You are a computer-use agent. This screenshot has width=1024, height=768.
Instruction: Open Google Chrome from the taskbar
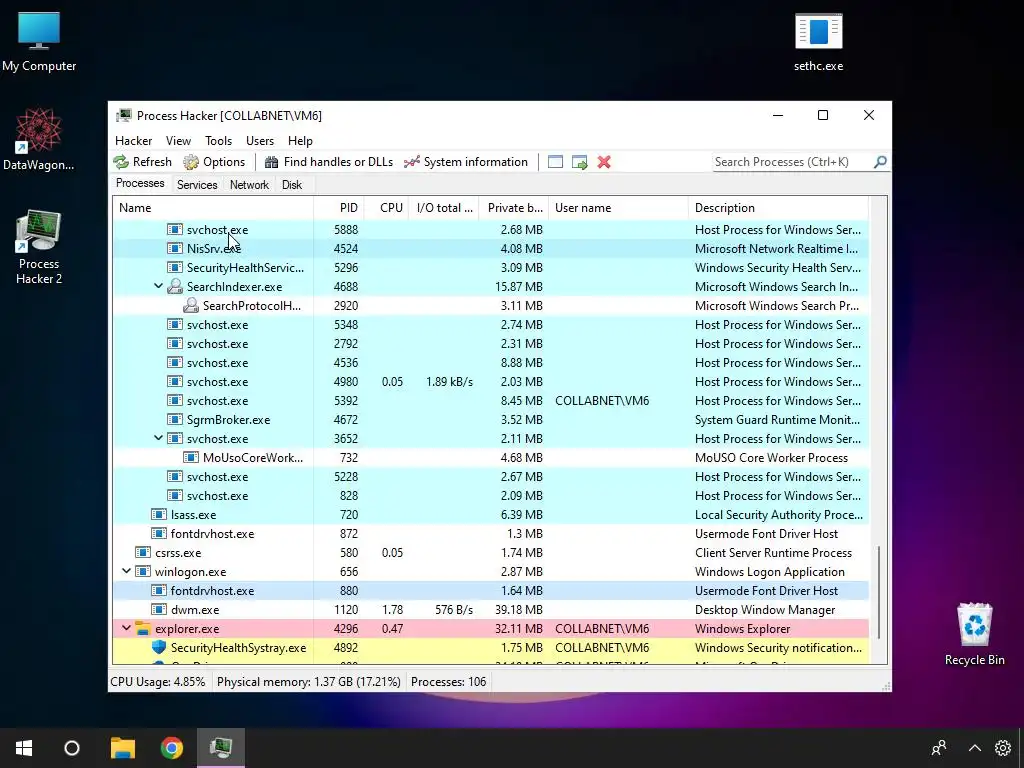[172, 748]
